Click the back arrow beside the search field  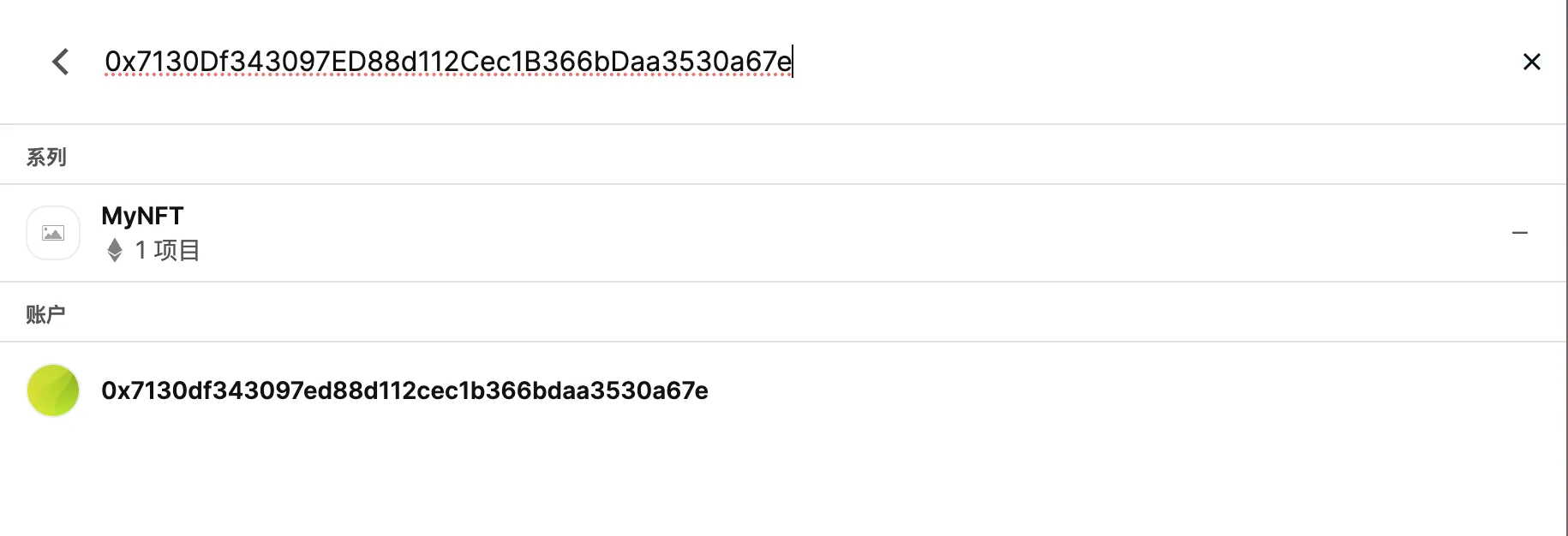pyautogui.click(x=61, y=62)
